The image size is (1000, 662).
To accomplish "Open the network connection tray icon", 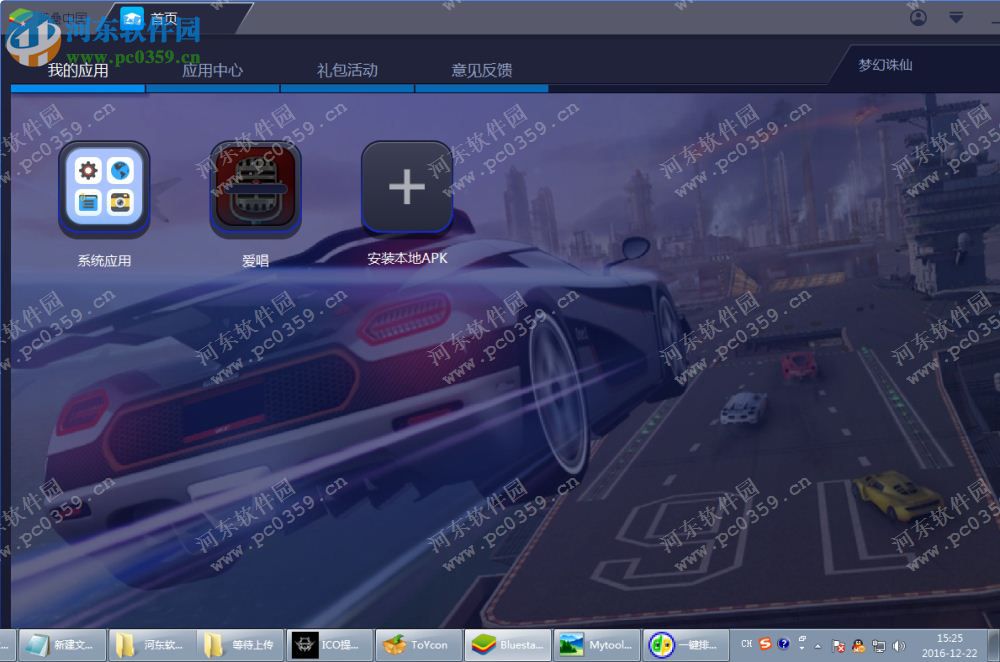I will (879, 646).
